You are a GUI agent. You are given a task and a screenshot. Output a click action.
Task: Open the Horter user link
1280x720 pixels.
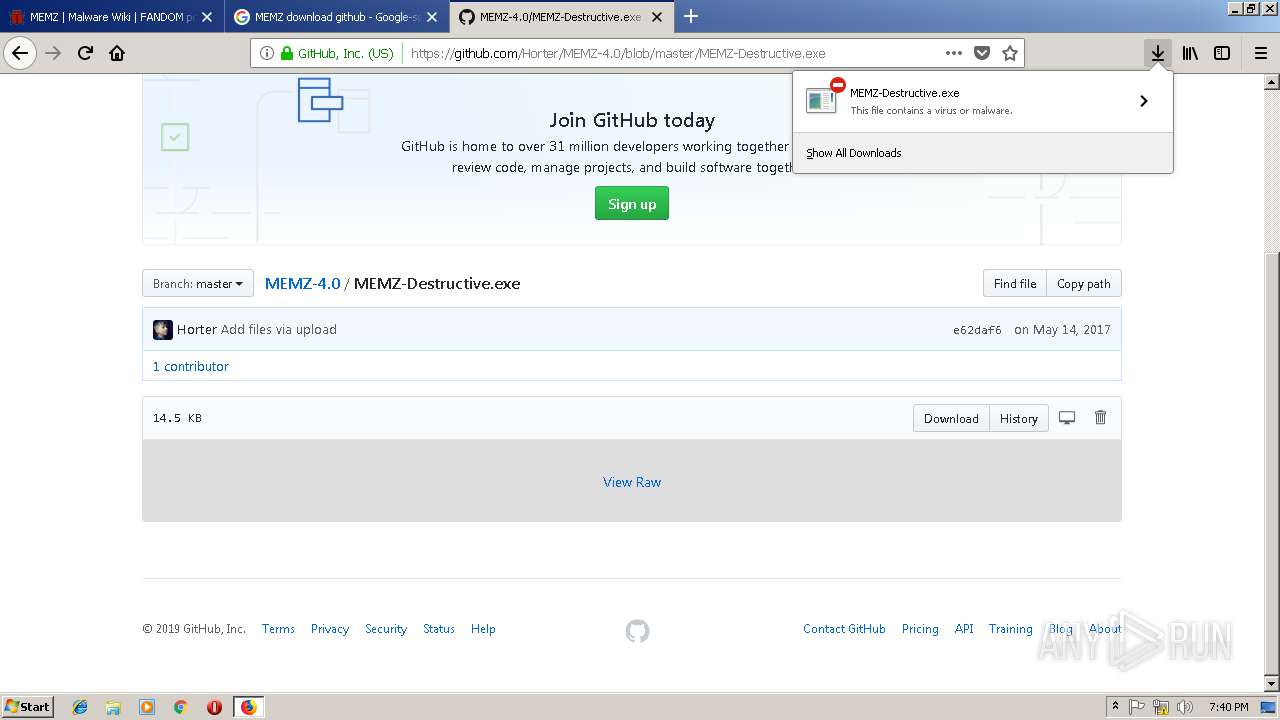point(197,330)
